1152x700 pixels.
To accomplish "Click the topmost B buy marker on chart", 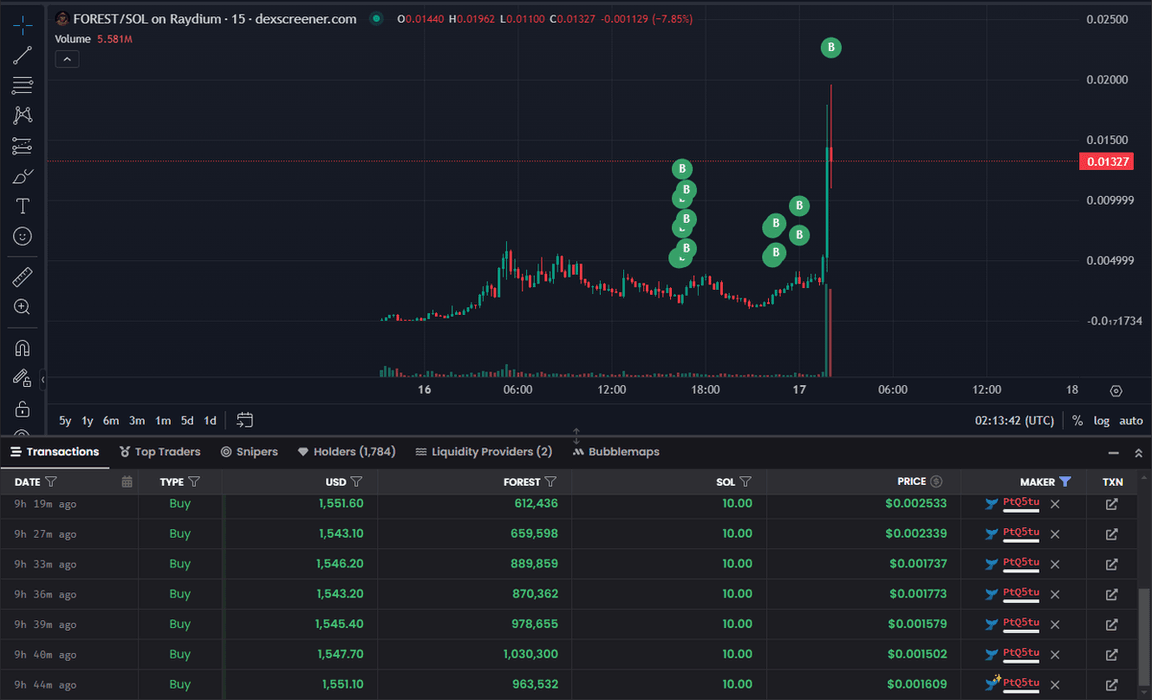I will pos(831,48).
